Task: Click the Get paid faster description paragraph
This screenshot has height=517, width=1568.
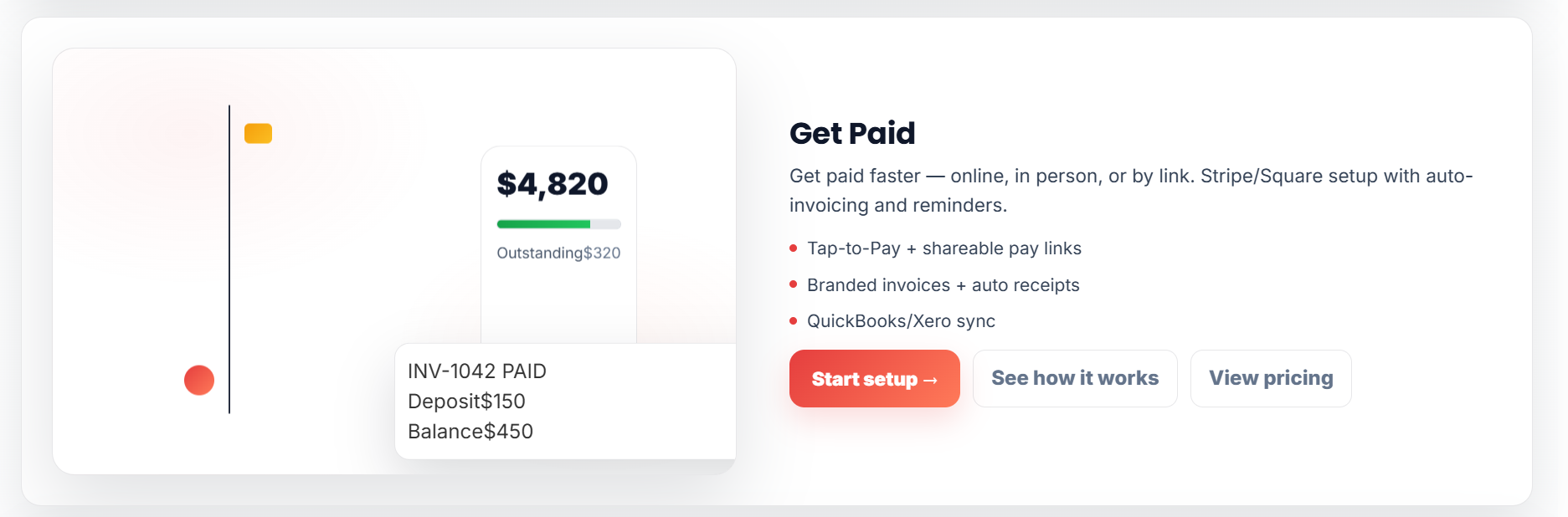Action: 1130,191
